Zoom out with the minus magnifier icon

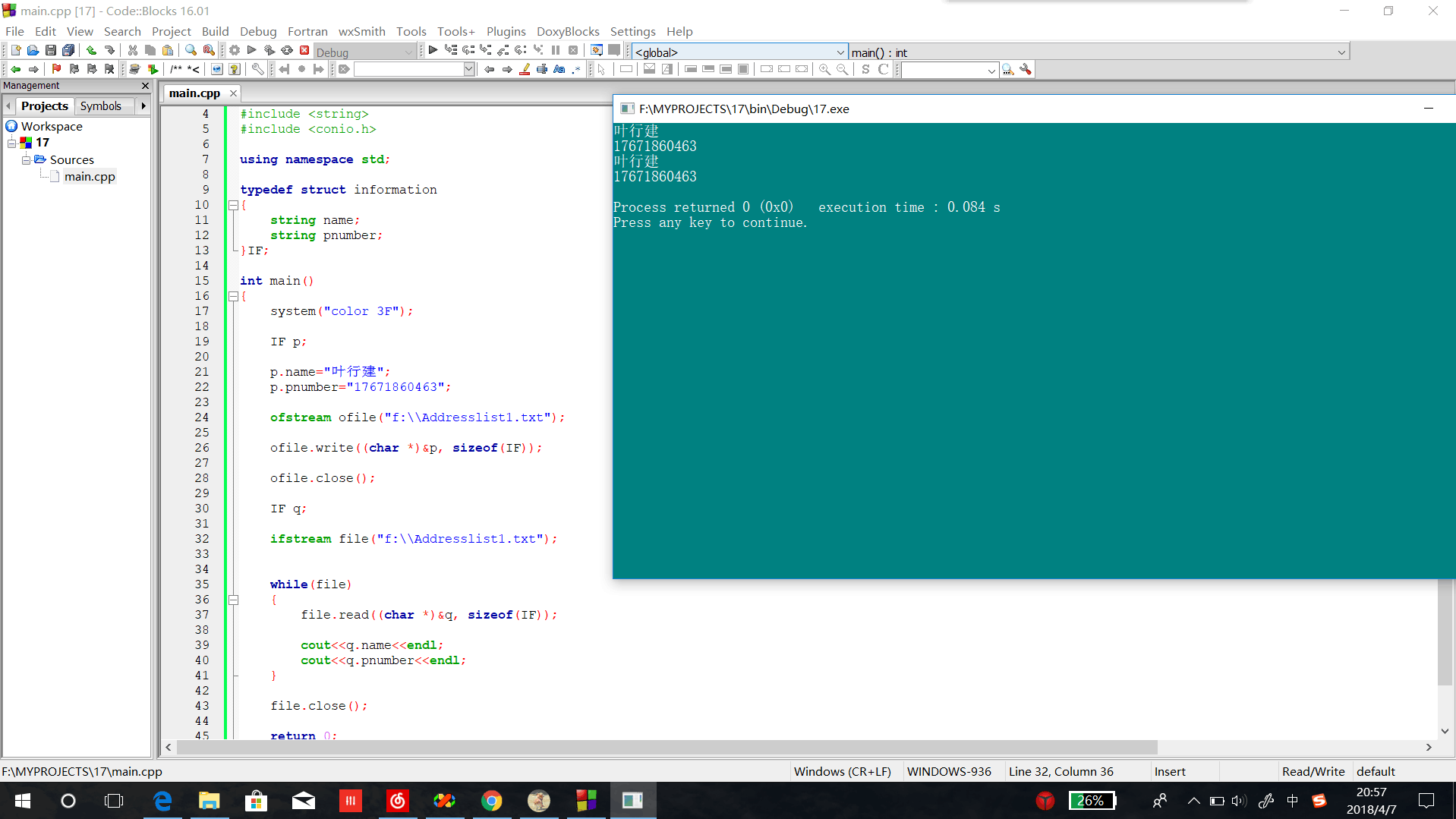coord(842,69)
